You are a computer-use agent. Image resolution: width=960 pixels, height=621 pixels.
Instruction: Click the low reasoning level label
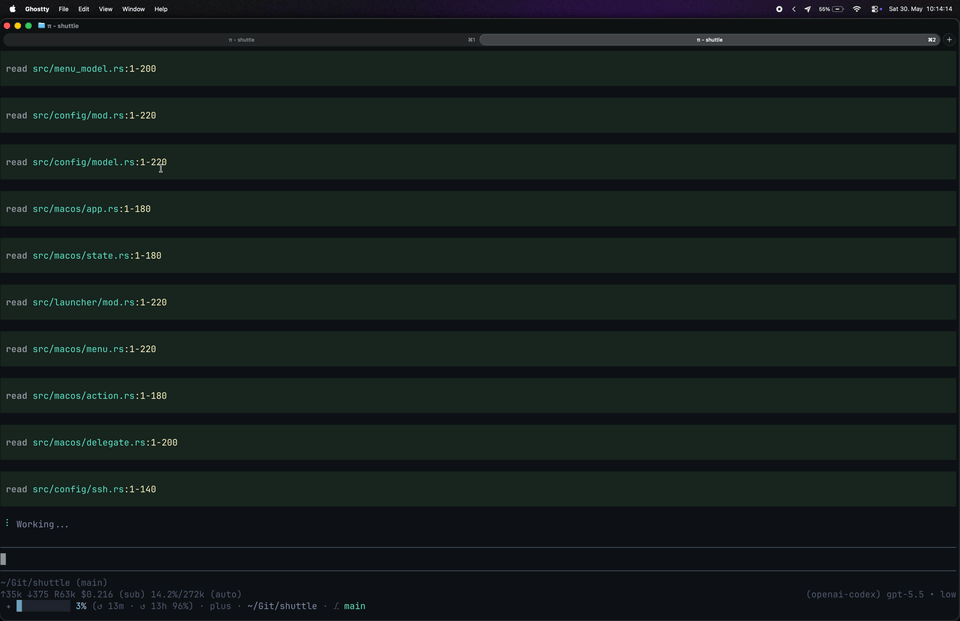[948, 594]
